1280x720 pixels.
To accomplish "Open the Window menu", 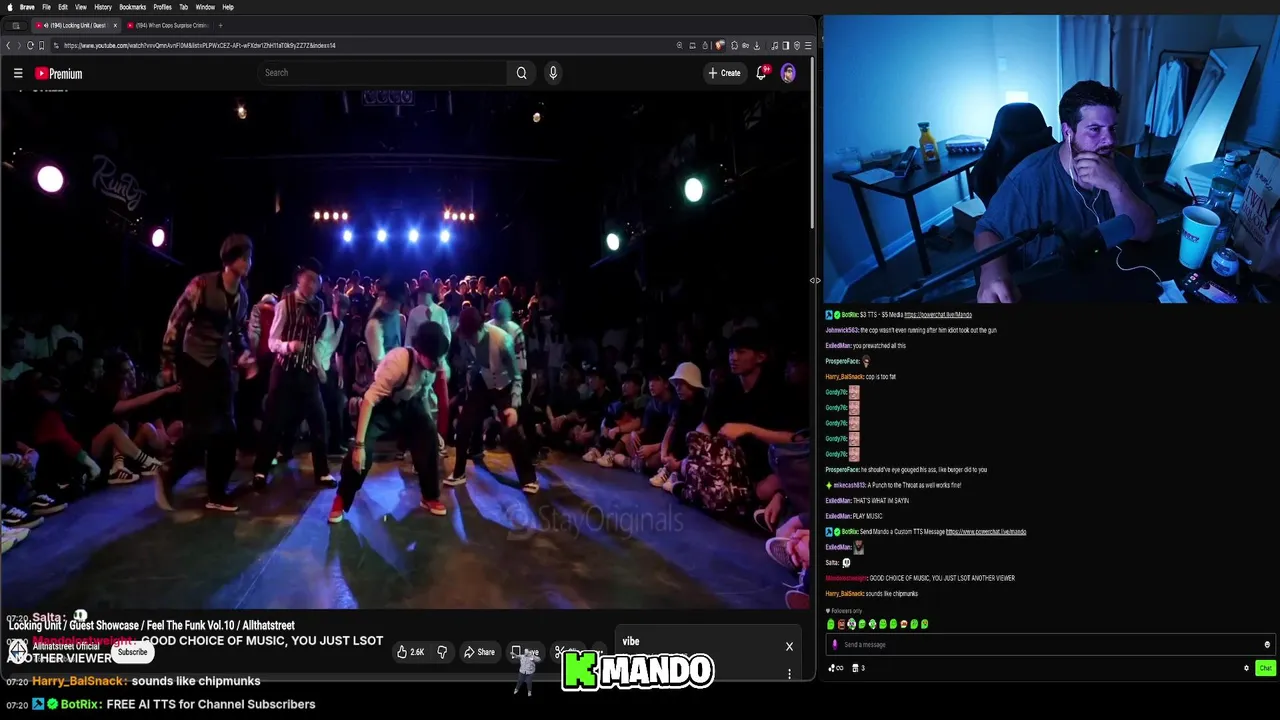I will point(205,7).
